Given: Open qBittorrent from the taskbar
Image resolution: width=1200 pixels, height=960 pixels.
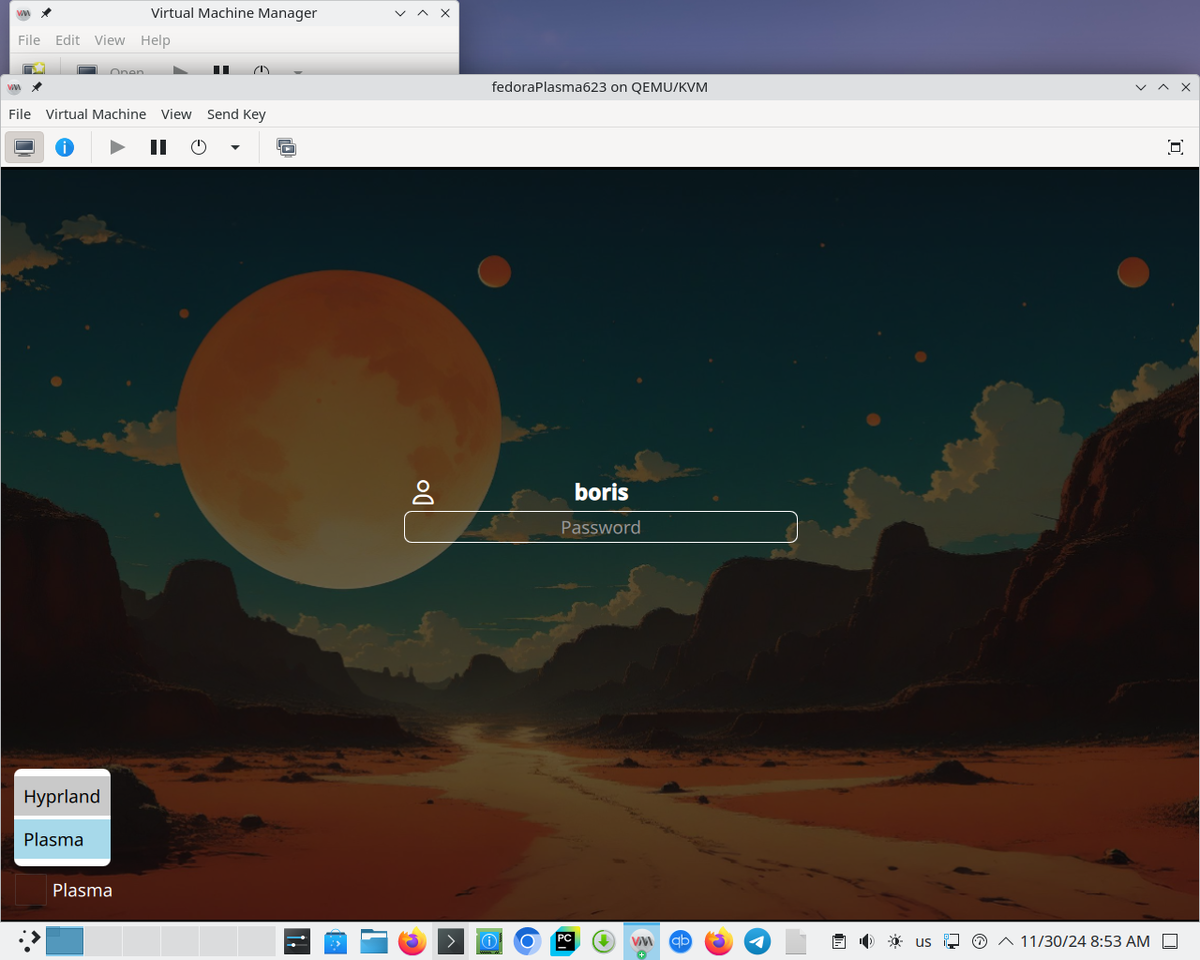Looking at the screenshot, I should (x=680, y=940).
